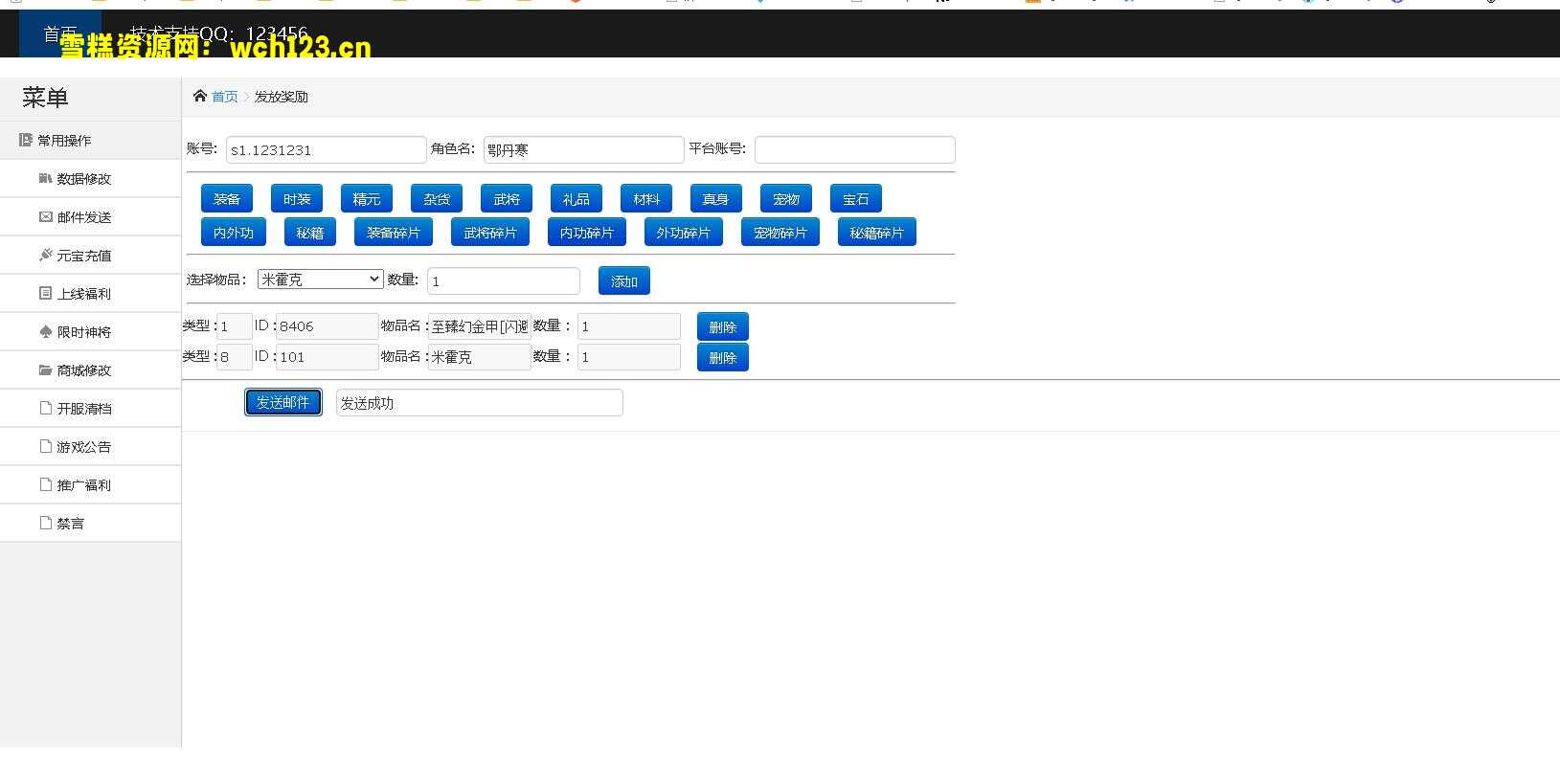Click the 首页 tab in top bar
Image resolution: width=1560 pixels, height=784 pixels.
[60, 34]
